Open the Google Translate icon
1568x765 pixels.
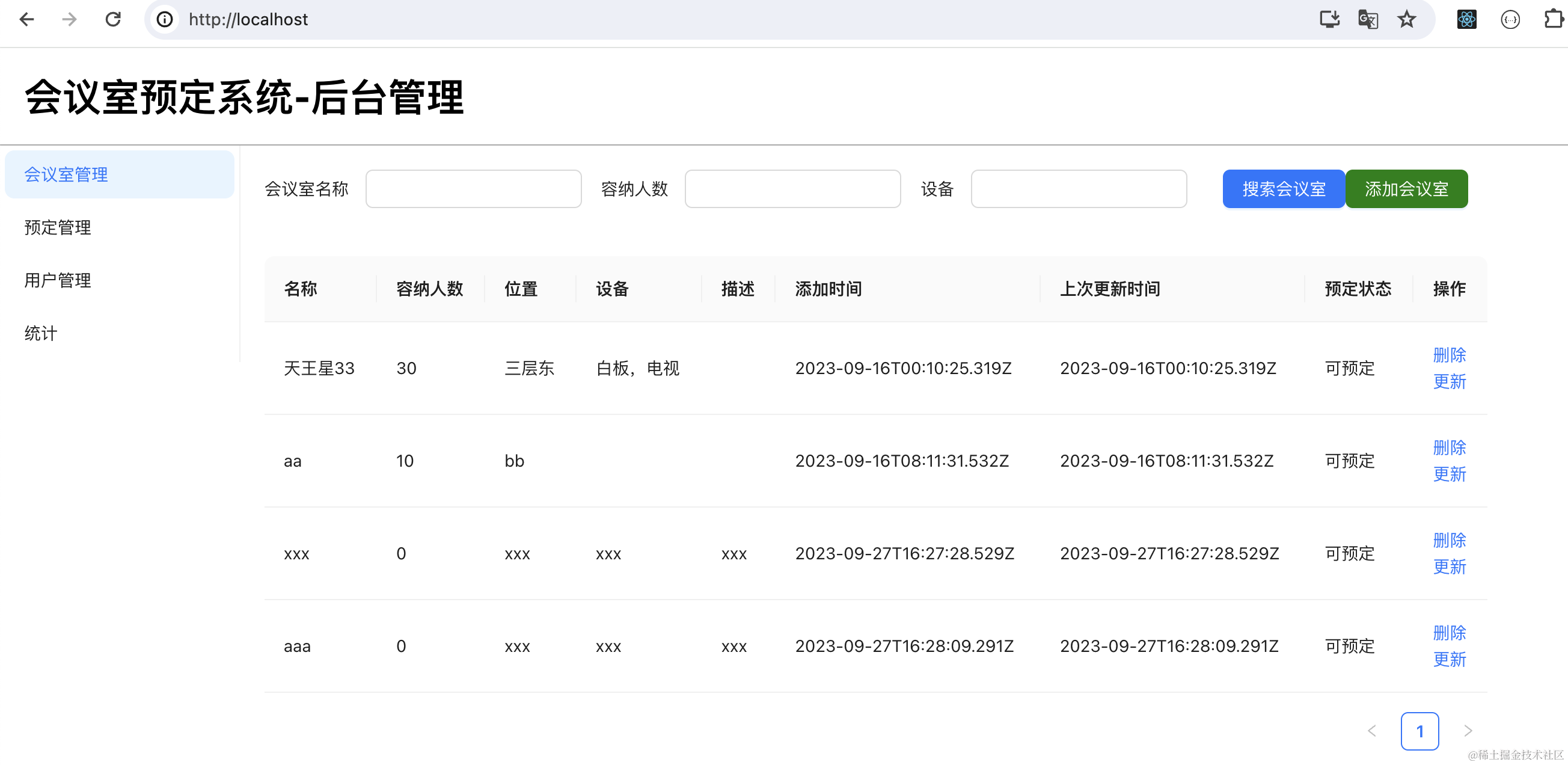[x=1368, y=19]
